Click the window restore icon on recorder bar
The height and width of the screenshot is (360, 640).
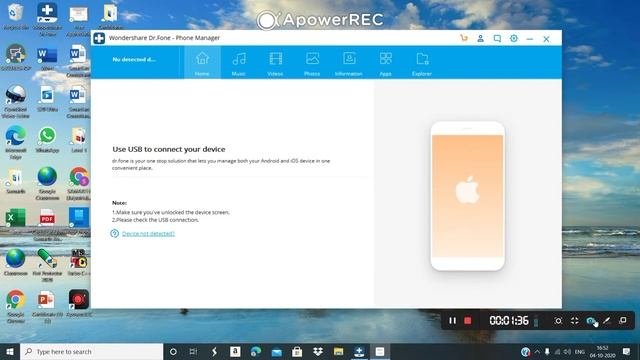[623, 320]
